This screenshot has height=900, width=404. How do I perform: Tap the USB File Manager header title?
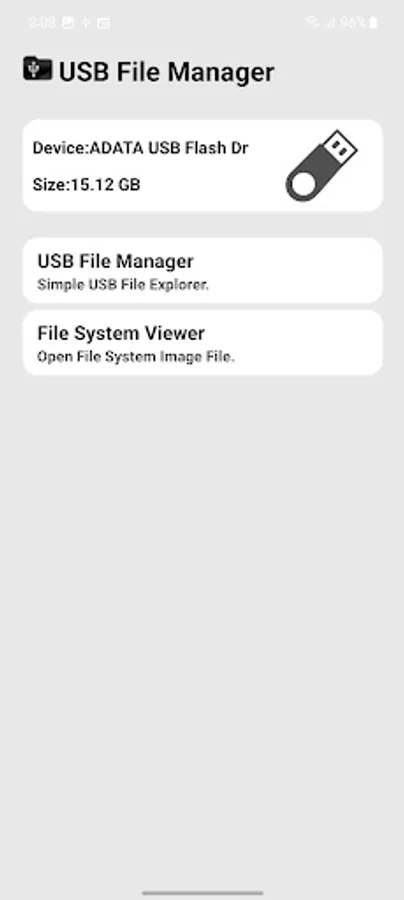click(166, 72)
